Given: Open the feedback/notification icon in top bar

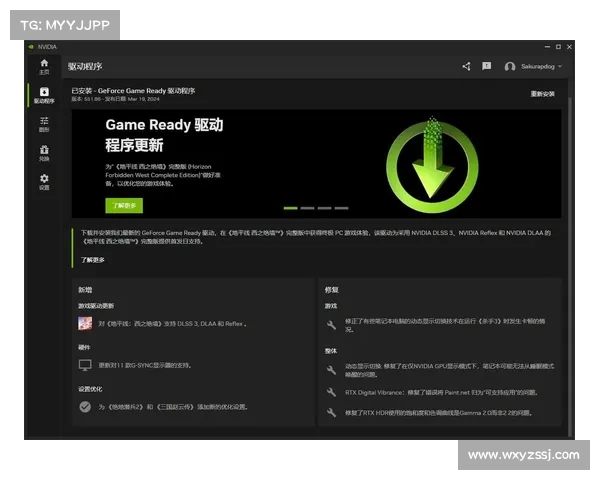Looking at the screenshot, I should 486,67.
